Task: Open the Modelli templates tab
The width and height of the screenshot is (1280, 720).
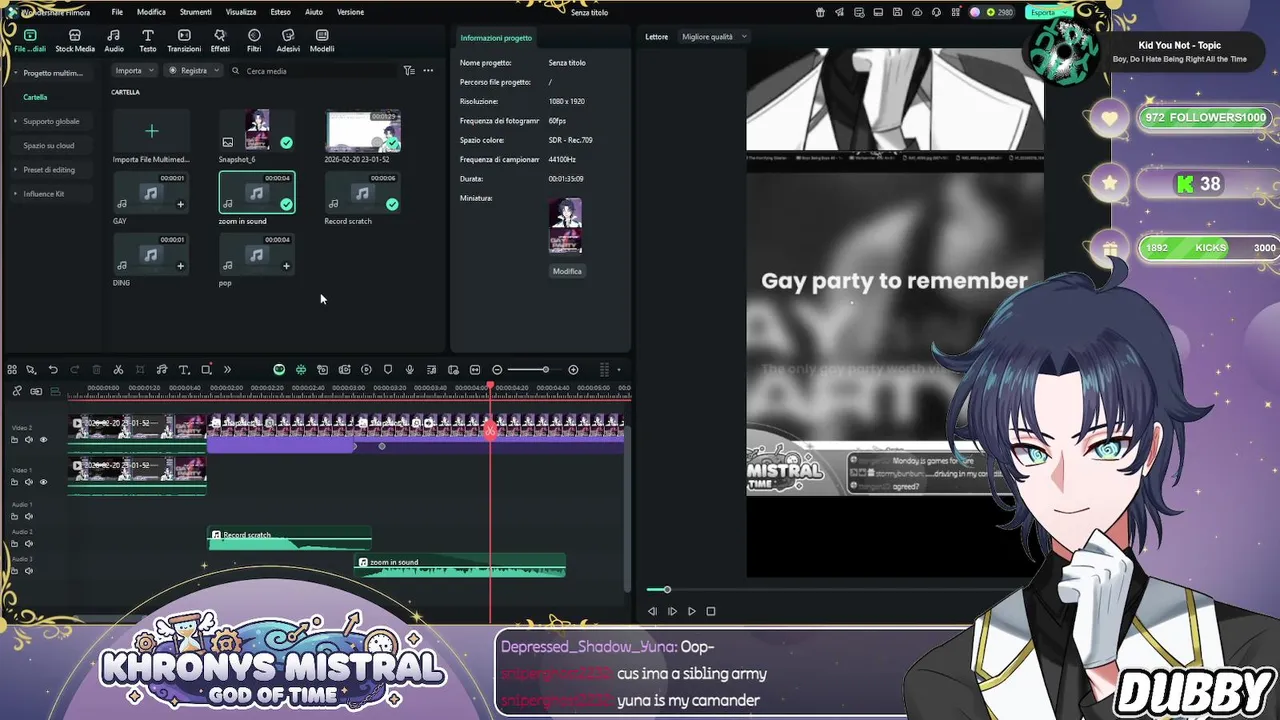Action: (322, 41)
